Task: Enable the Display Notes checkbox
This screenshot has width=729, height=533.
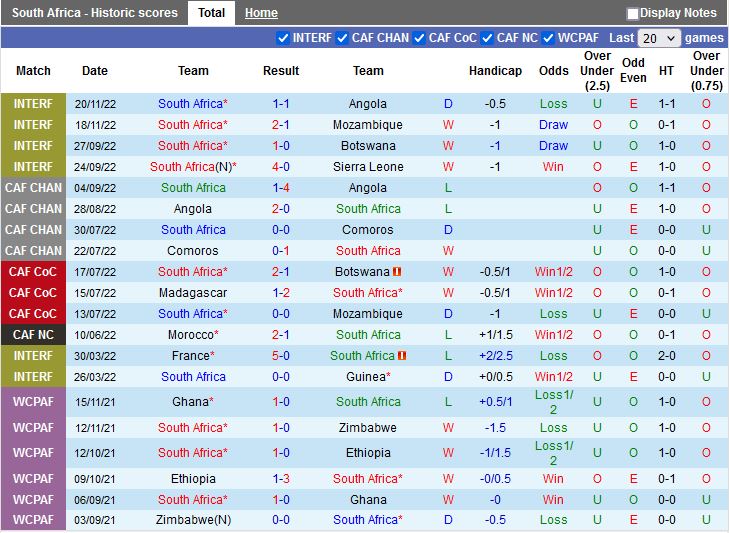Action: pyautogui.click(x=633, y=14)
